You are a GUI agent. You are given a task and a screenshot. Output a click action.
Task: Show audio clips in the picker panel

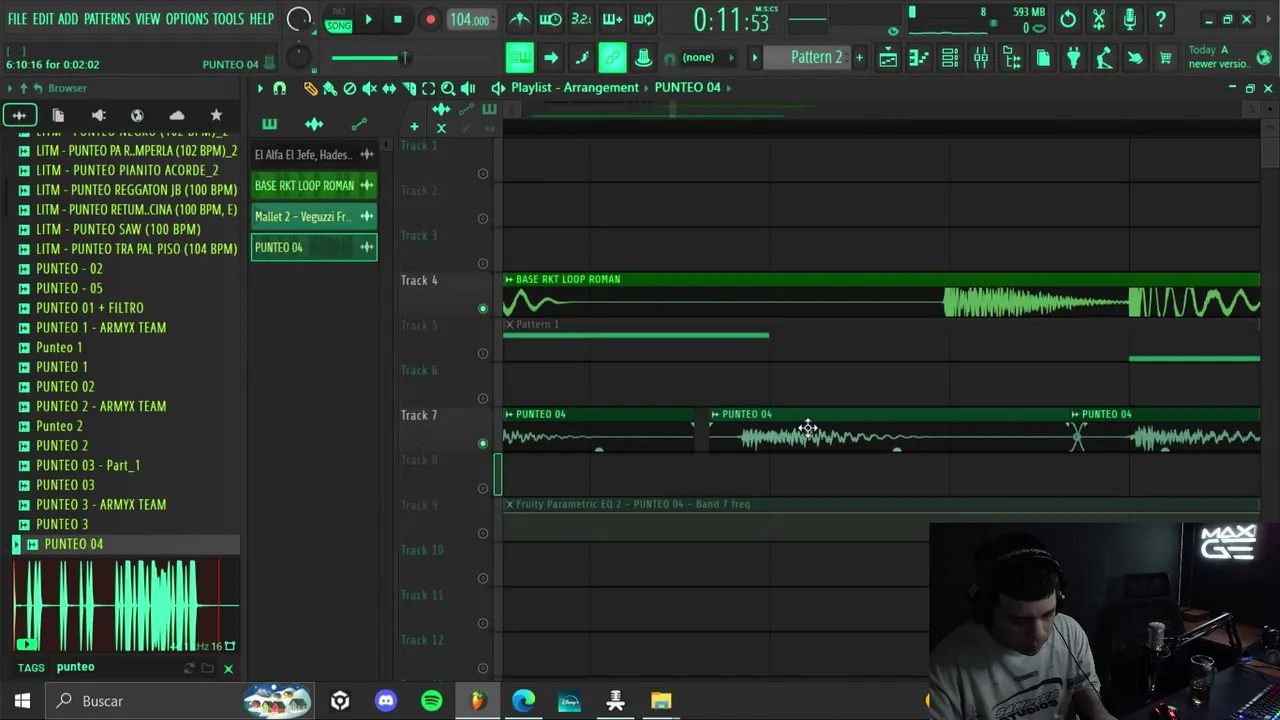click(314, 124)
